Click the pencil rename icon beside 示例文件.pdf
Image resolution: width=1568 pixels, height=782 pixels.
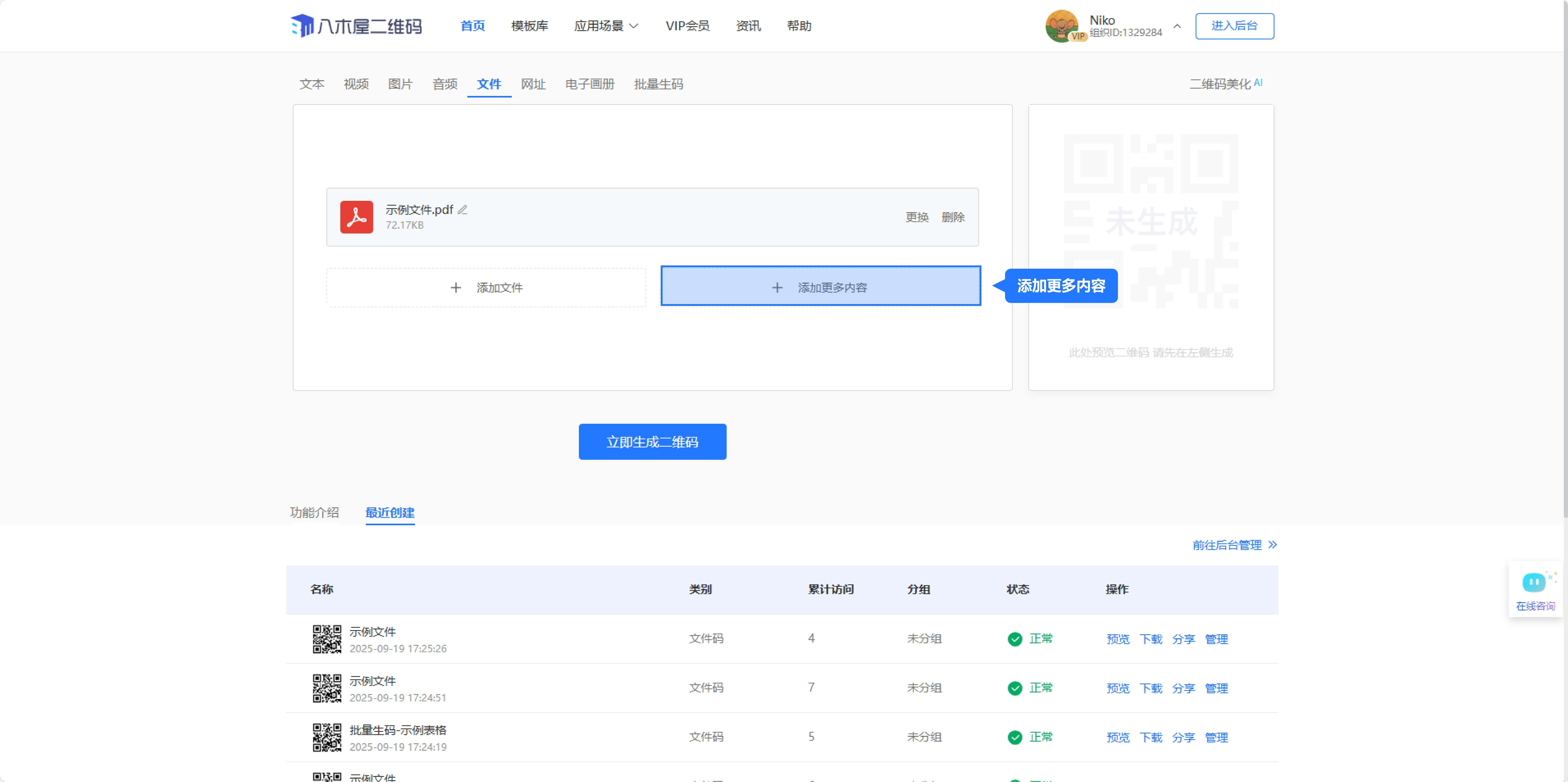pos(463,210)
